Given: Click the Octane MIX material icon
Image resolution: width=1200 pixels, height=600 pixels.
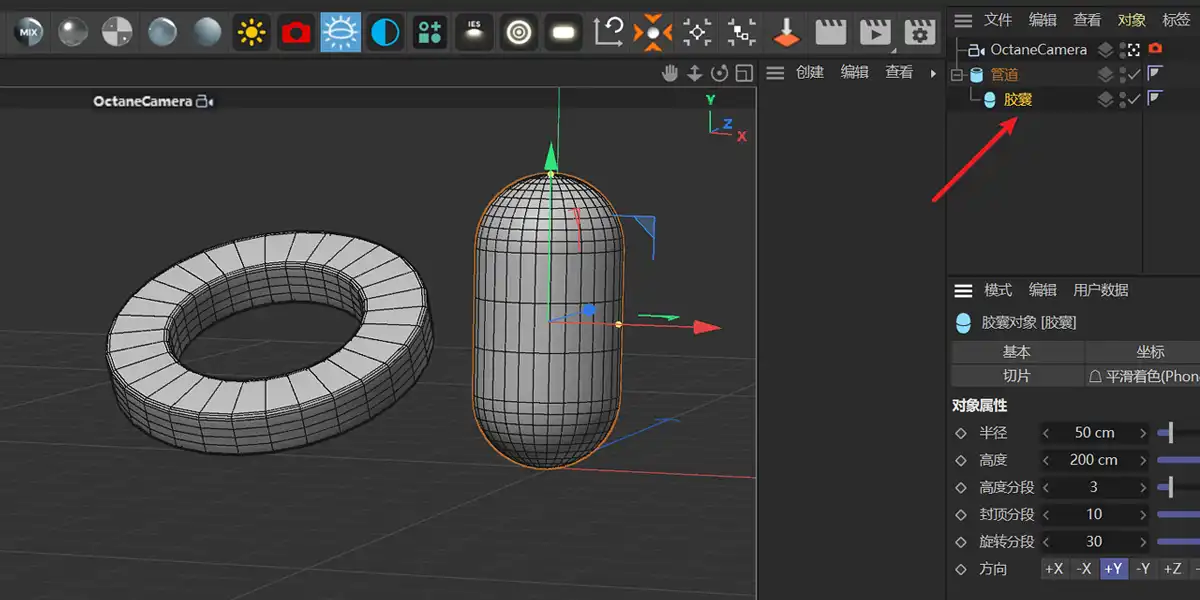Looking at the screenshot, I should [27, 32].
